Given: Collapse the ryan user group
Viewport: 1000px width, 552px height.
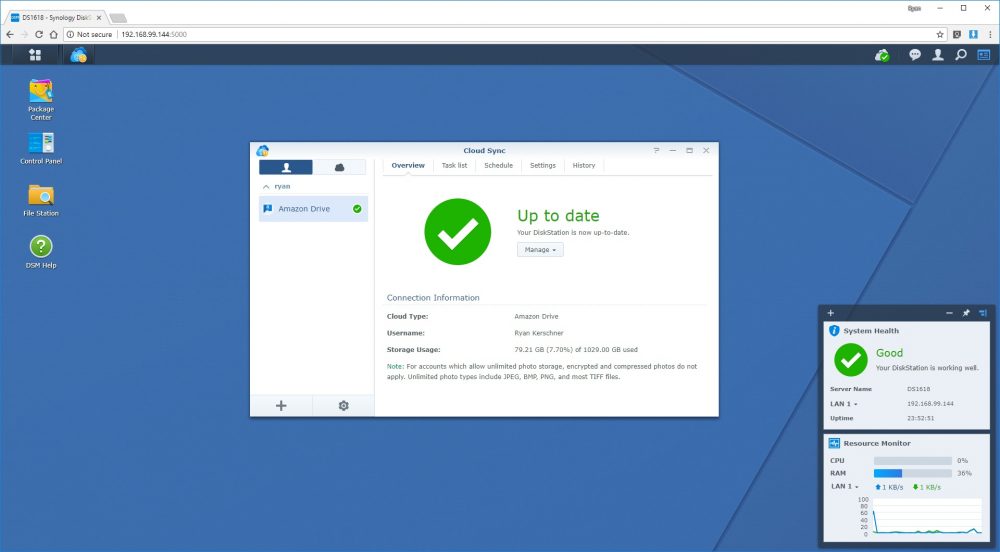Looking at the screenshot, I should (266, 187).
